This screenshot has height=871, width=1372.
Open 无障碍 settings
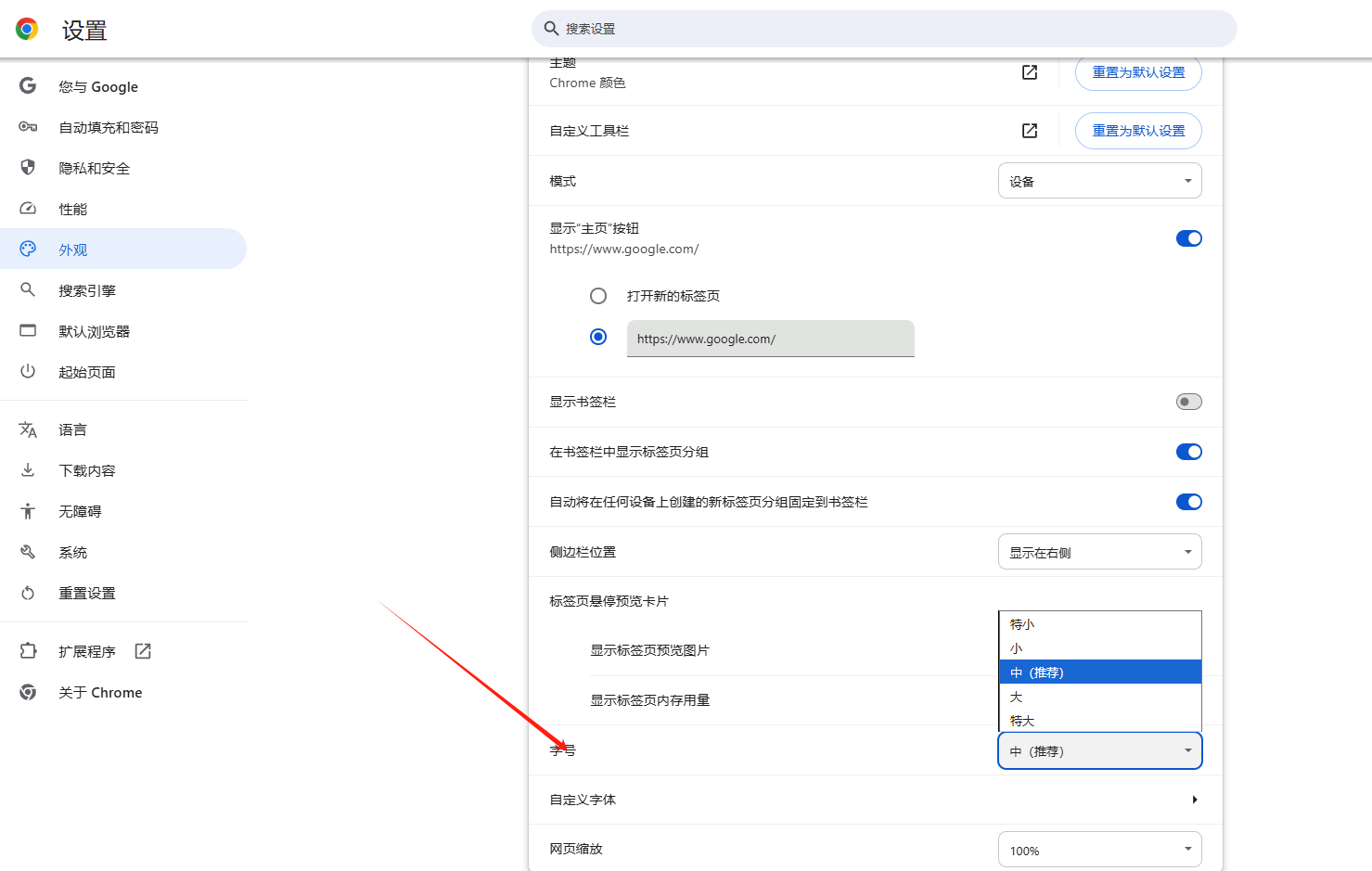point(123,511)
